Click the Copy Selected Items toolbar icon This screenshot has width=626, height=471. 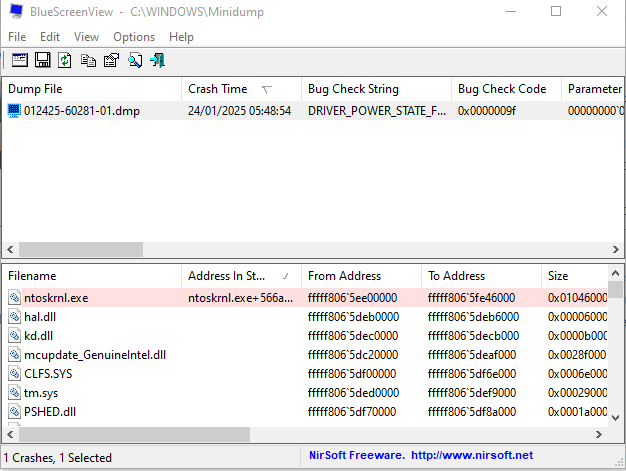tap(88, 60)
